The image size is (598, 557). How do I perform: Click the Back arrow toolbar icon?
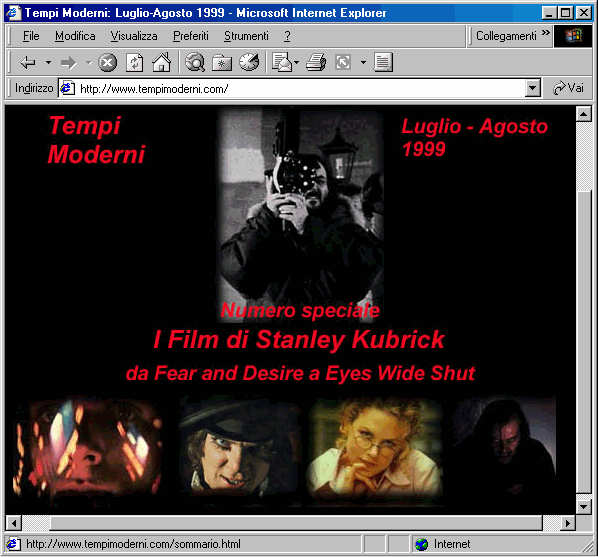28,62
